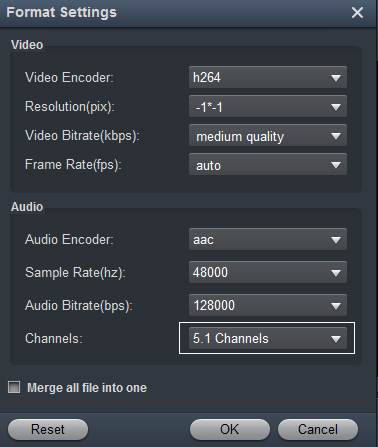378x447 pixels.
Task: Click the Video Encoder: label
Action: (69, 78)
